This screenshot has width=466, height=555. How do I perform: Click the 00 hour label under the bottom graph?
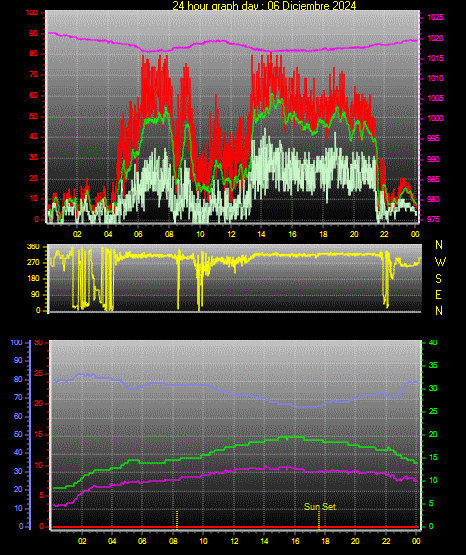(416, 541)
